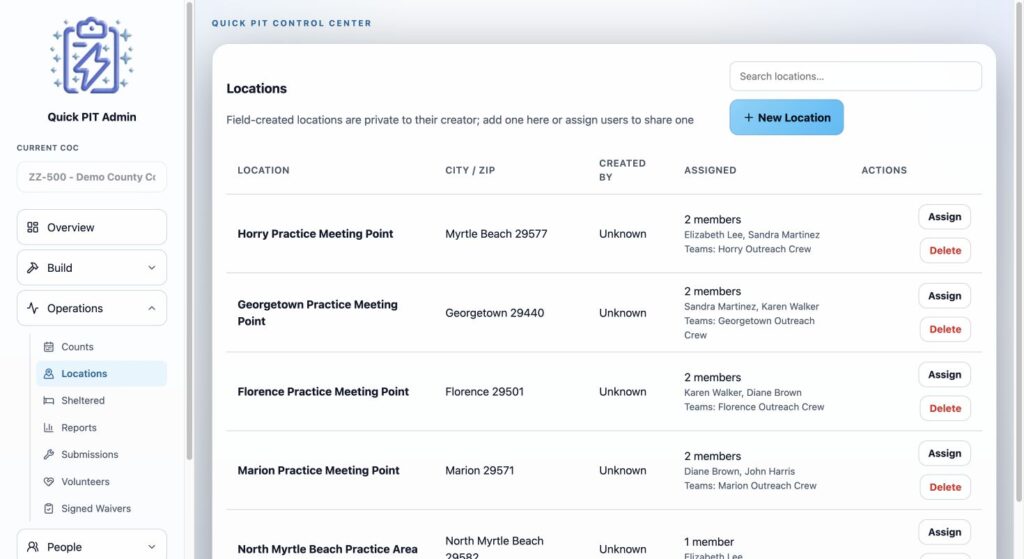The image size is (1024, 559).
Task: Click the Reports bar chart icon
Action: point(48,428)
